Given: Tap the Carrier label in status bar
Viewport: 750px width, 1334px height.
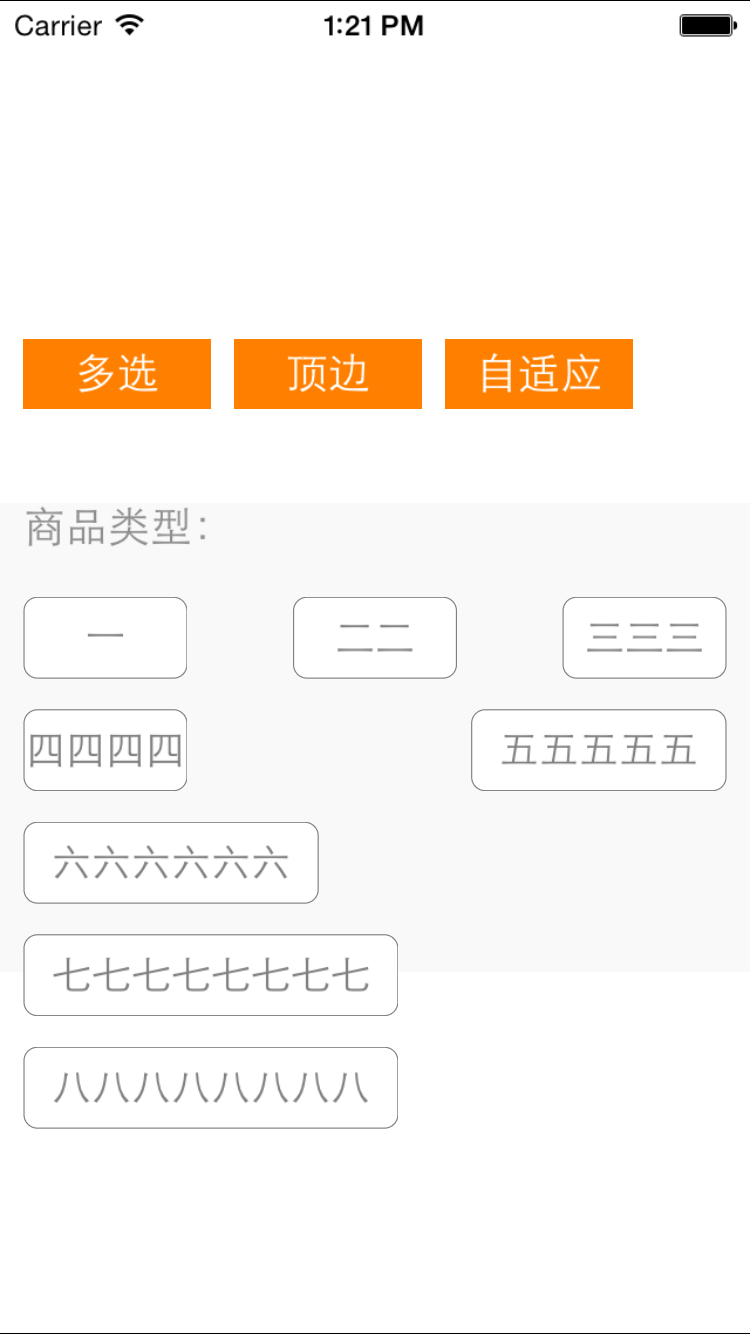Looking at the screenshot, I should pyautogui.click(x=58, y=26).
